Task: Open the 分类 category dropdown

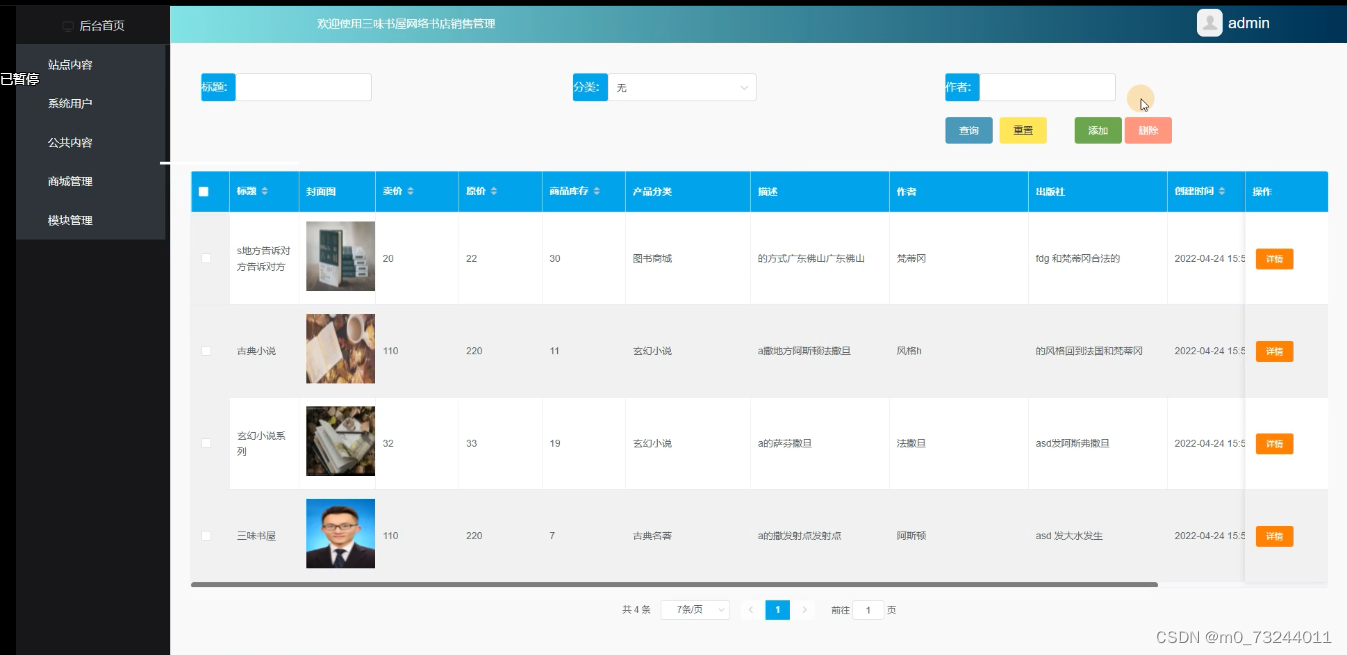Action: pos(682,87)
